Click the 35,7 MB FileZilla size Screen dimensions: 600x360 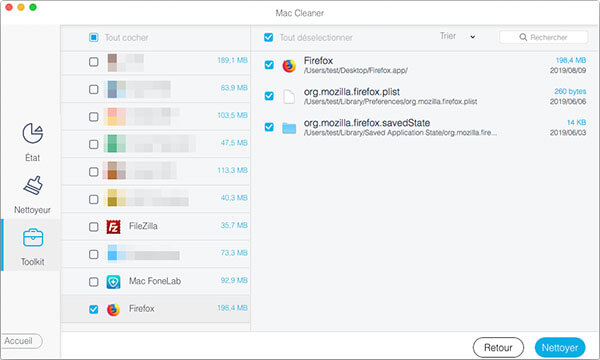(234, 225)
